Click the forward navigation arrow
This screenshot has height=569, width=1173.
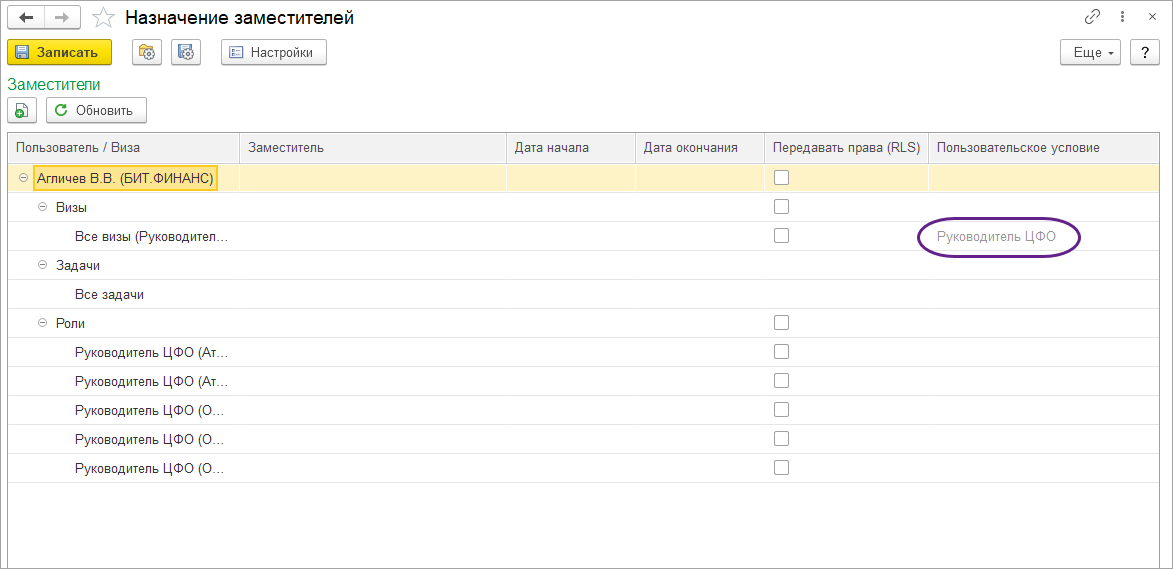coord(61,18)
